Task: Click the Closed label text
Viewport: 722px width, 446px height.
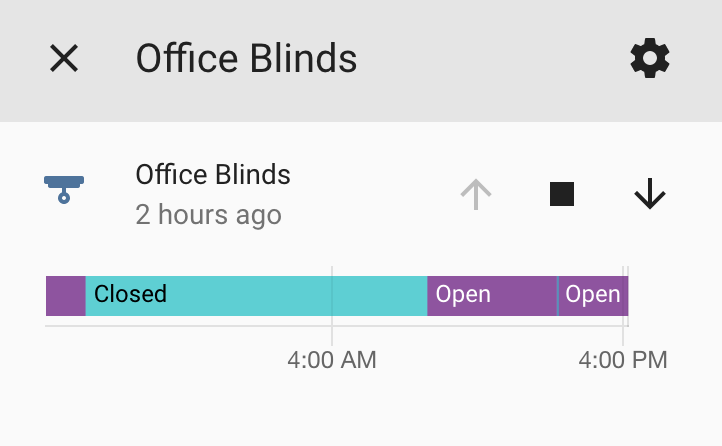Action: pyautogui.click(x=130, y=294)
